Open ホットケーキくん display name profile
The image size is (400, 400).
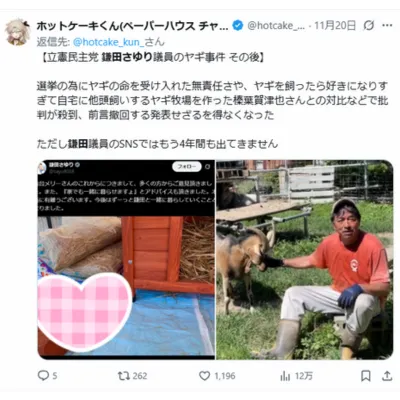point(132,26)
